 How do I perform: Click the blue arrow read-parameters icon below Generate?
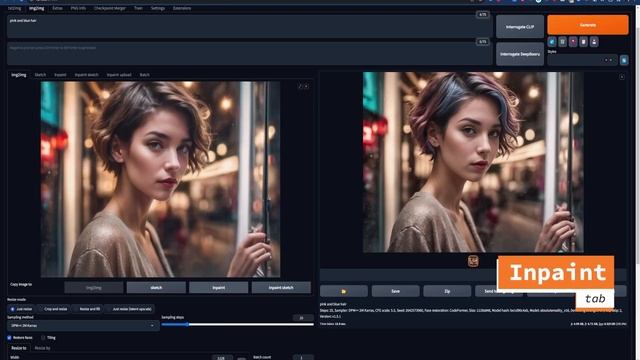tap(552, 42)
